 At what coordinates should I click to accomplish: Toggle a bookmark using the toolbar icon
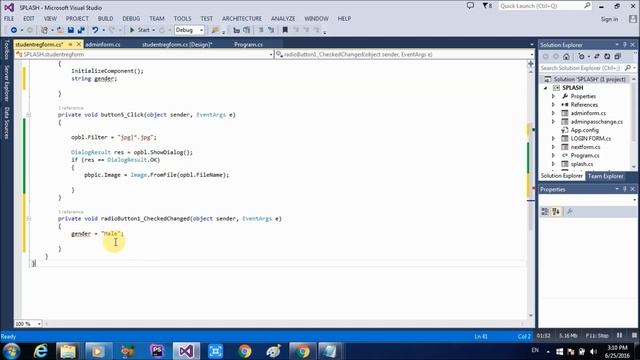click(x=285, y=30)
